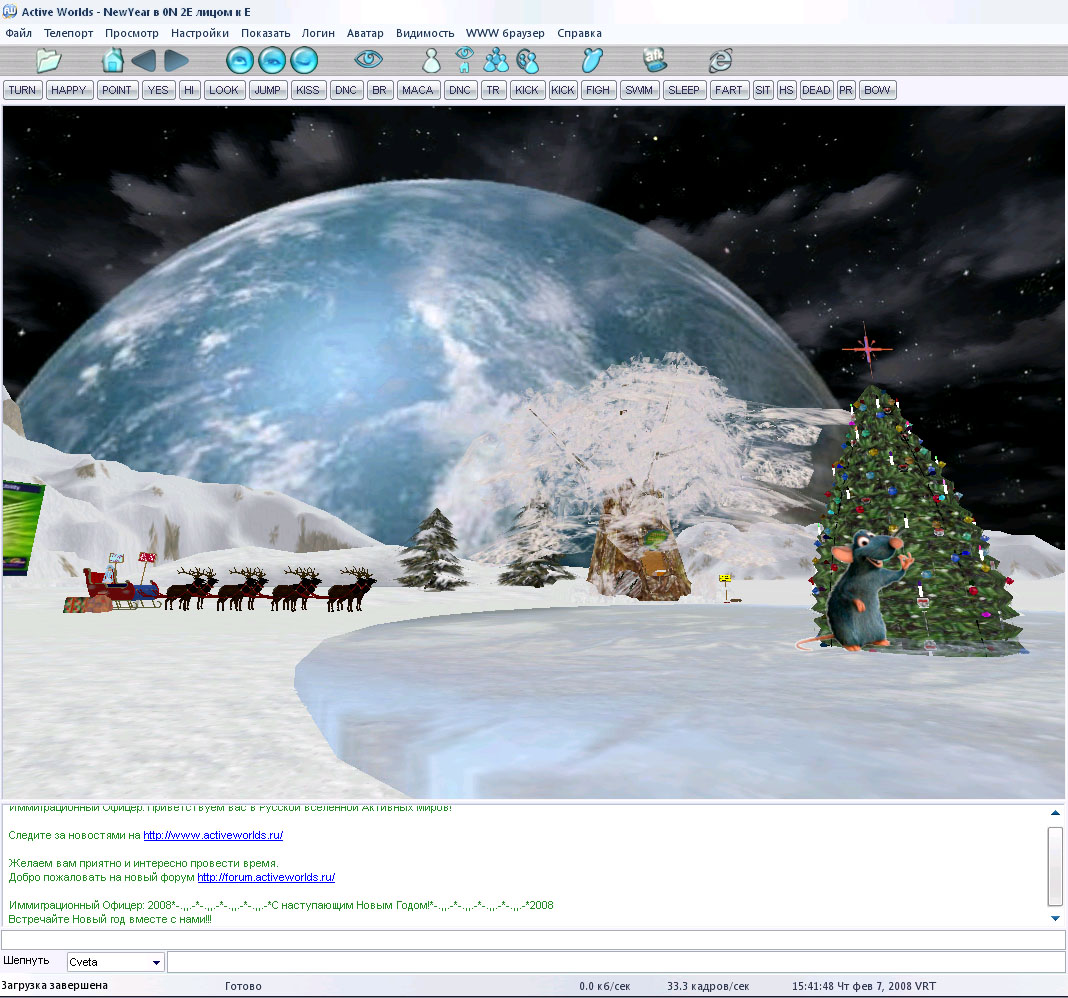This screenshot has width=1068, height=998.
Task: Expand the whisper recipient dropdown showing Cveta
Action: point(156,963)
